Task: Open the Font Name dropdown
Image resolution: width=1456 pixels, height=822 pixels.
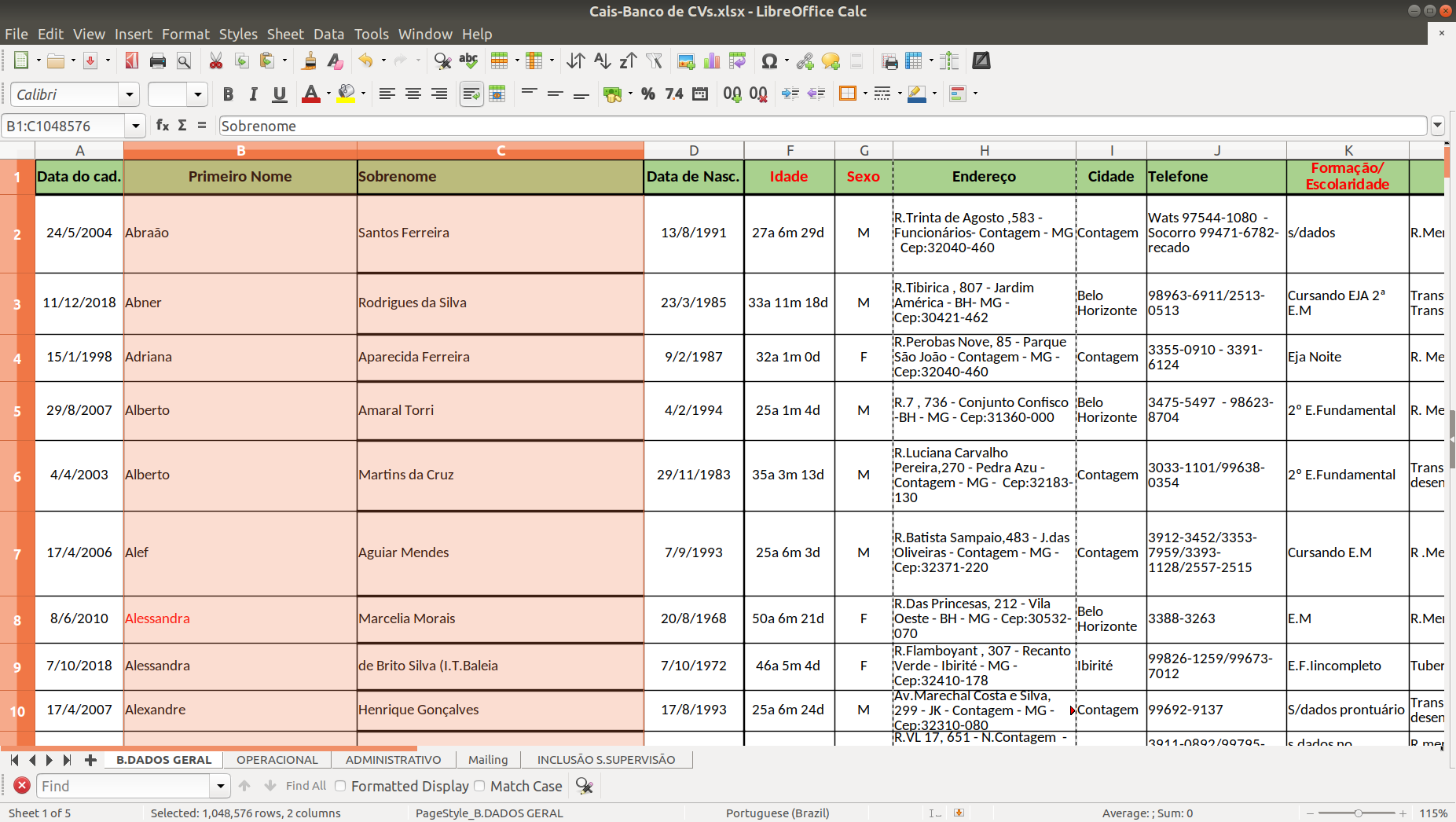Action: pos(130,94)
